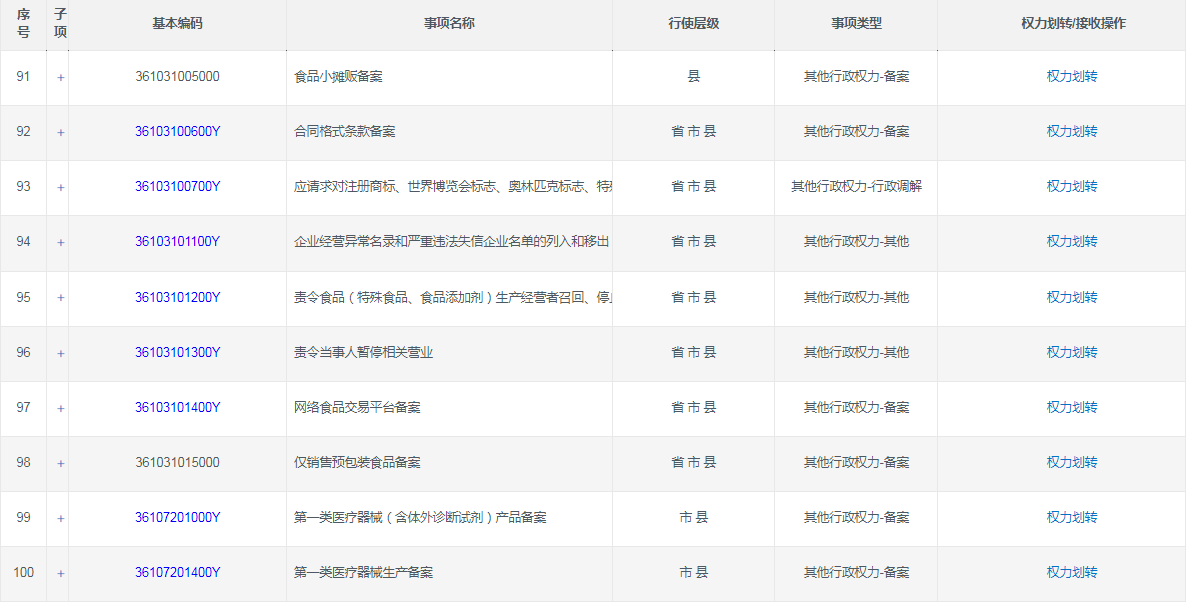Click the 事项名称 column header
The width and height of the screenshot is (1187, 604).
tap(449, 24)
